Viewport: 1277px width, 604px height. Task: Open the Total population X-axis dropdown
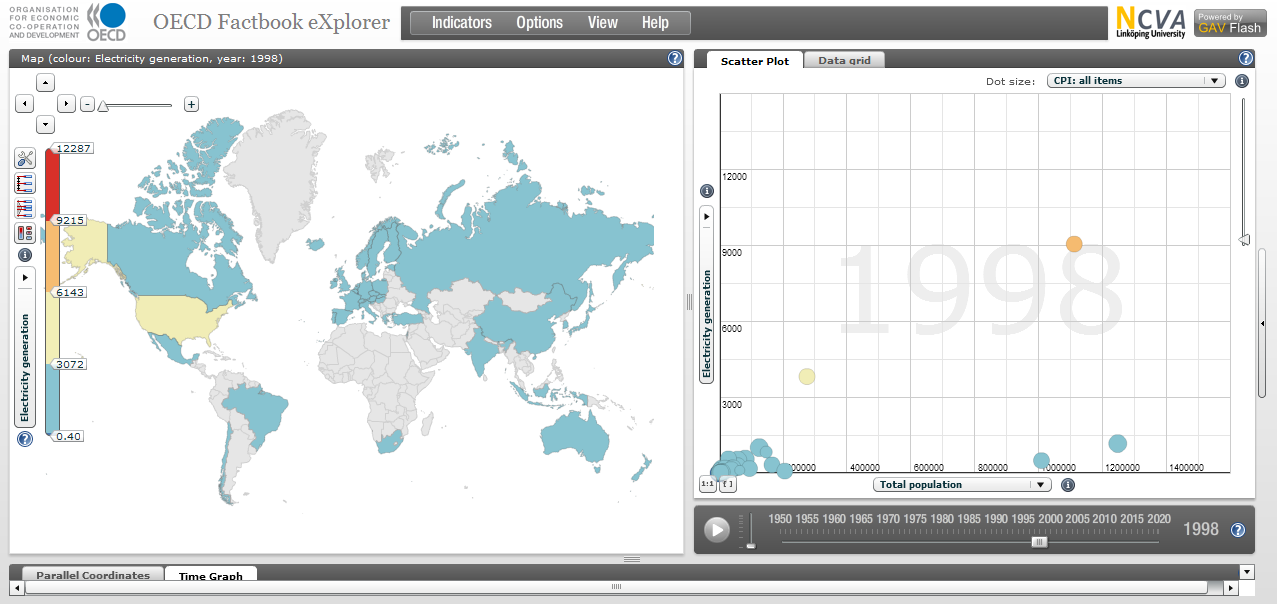coord(962,485)
